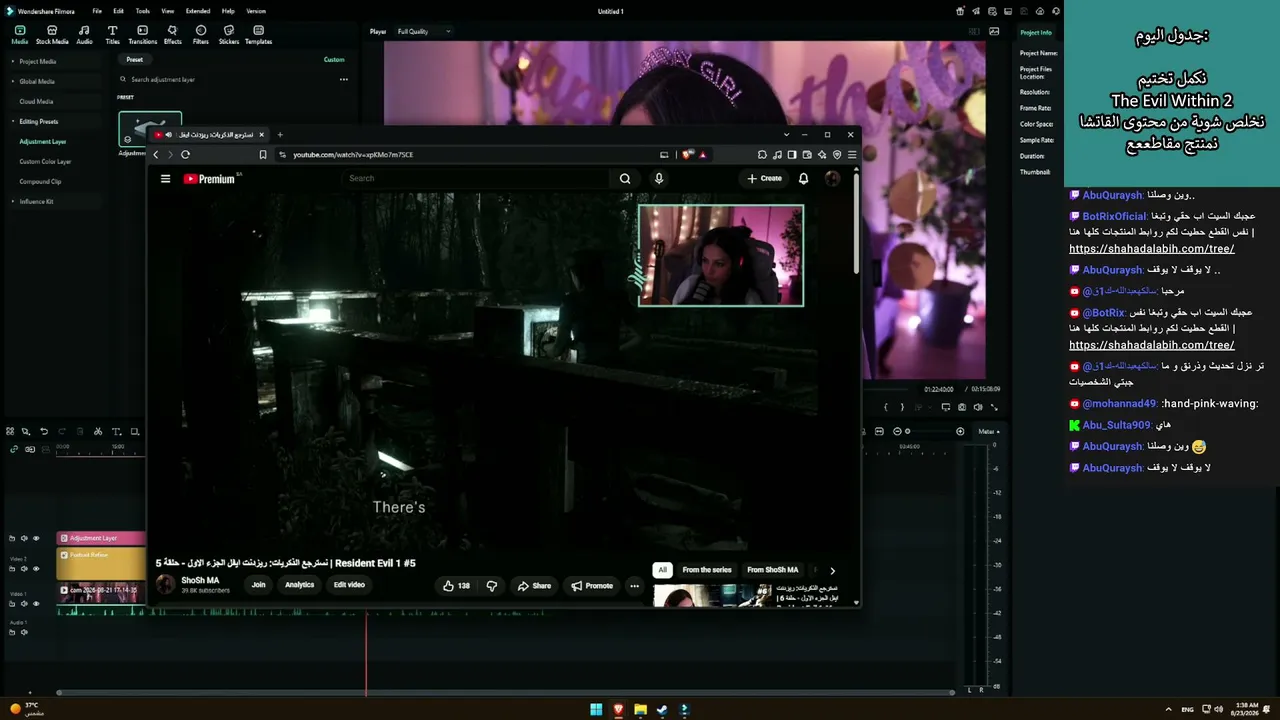Go back in the browser
Image resolution: width=1280 pixels, height=720 pixels.
(155, 155)
